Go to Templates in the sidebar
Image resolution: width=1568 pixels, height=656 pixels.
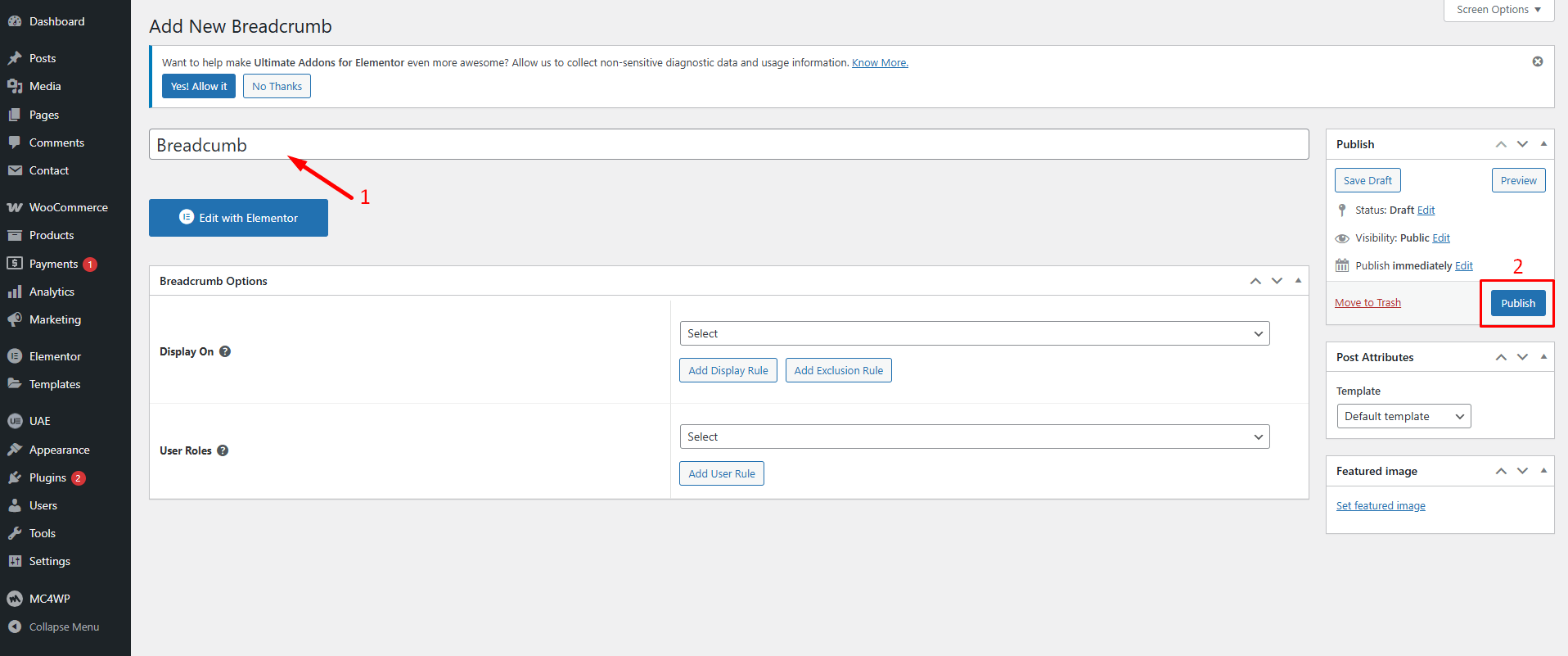coord(55,384)
